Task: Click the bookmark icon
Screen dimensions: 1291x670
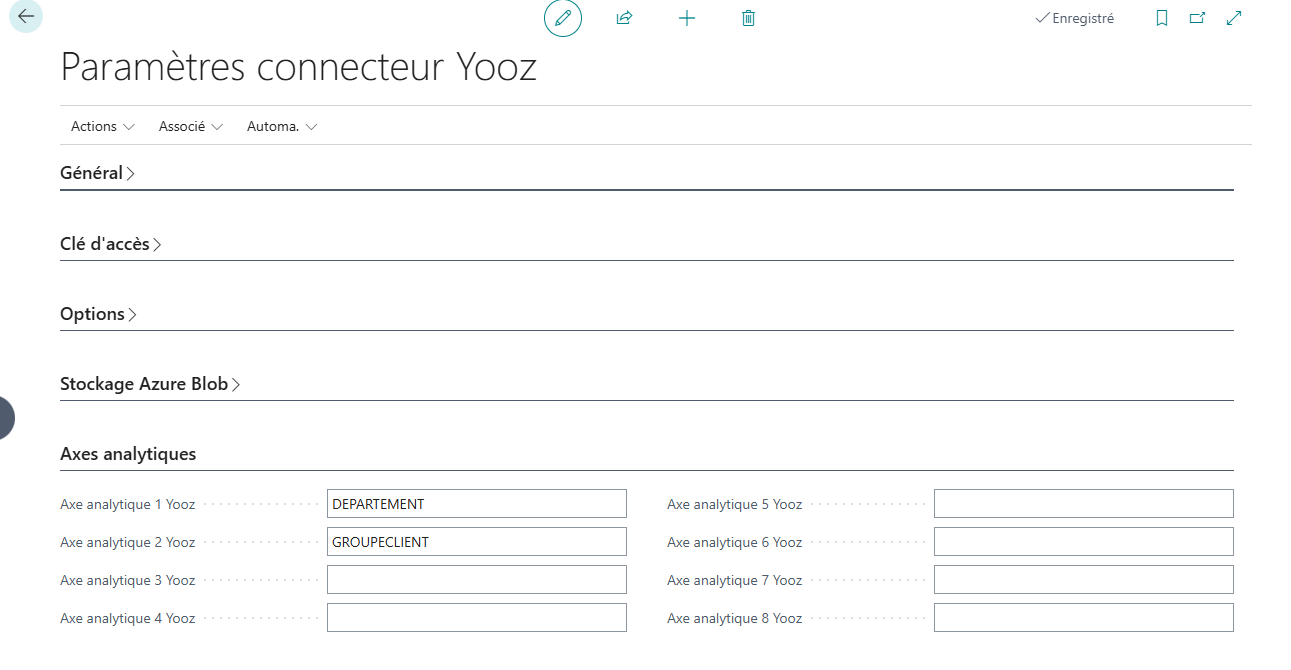Action: pyautogui.click(x=1161, y=18)
